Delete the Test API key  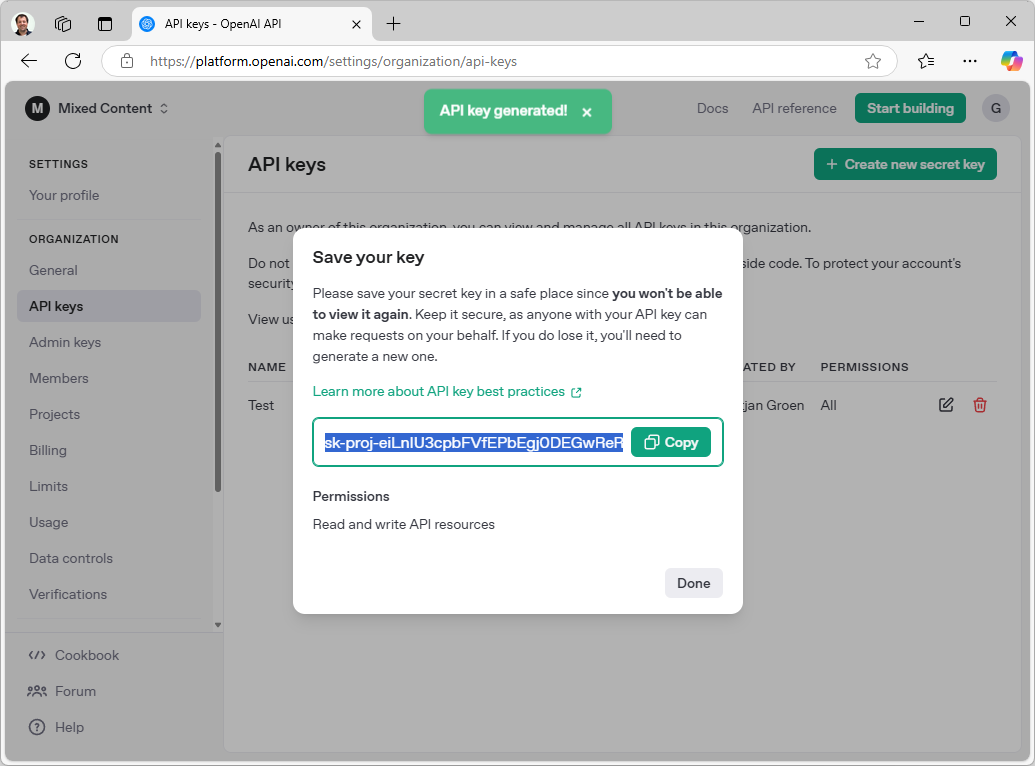[x=980, y=405]
